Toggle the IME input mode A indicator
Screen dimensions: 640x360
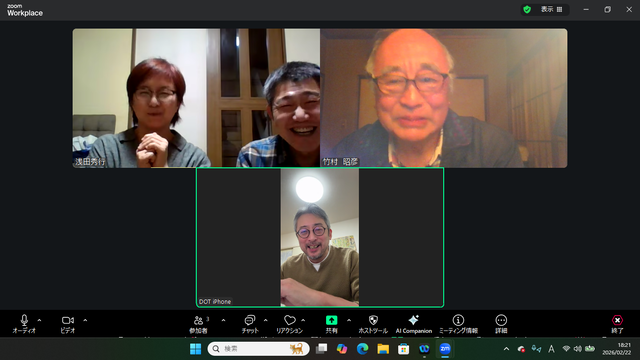[551, 349]
